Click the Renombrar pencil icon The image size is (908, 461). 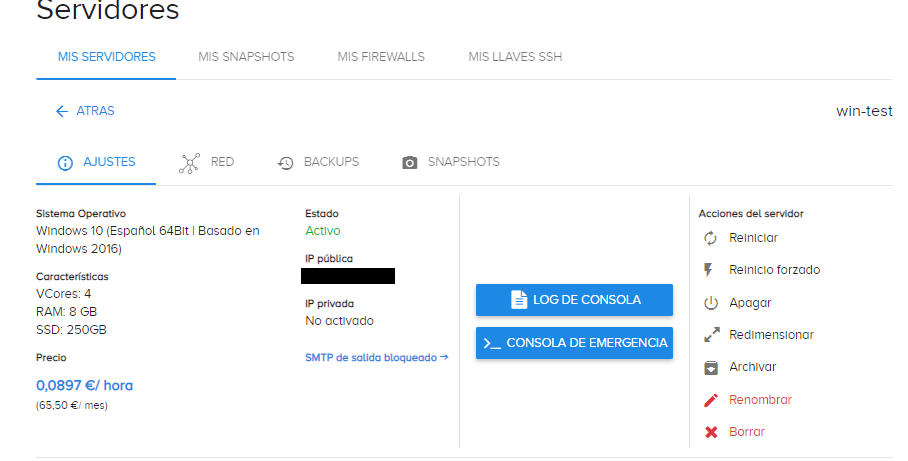tap(711, 400)
